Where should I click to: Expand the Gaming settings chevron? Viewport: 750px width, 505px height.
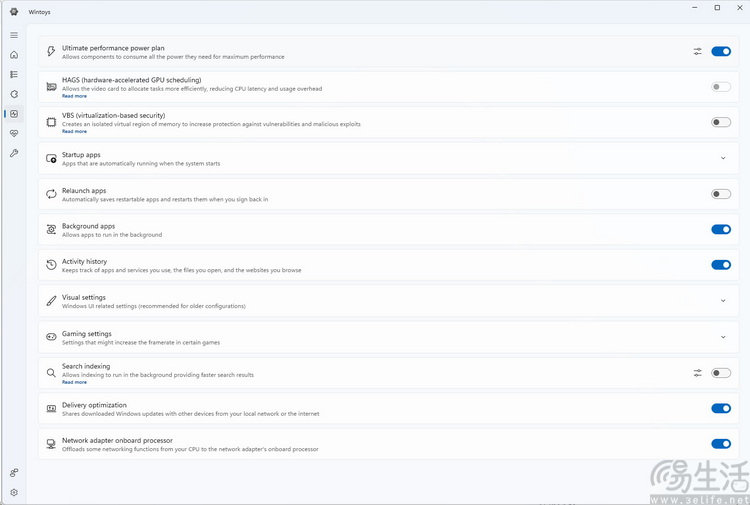[723, 337]
